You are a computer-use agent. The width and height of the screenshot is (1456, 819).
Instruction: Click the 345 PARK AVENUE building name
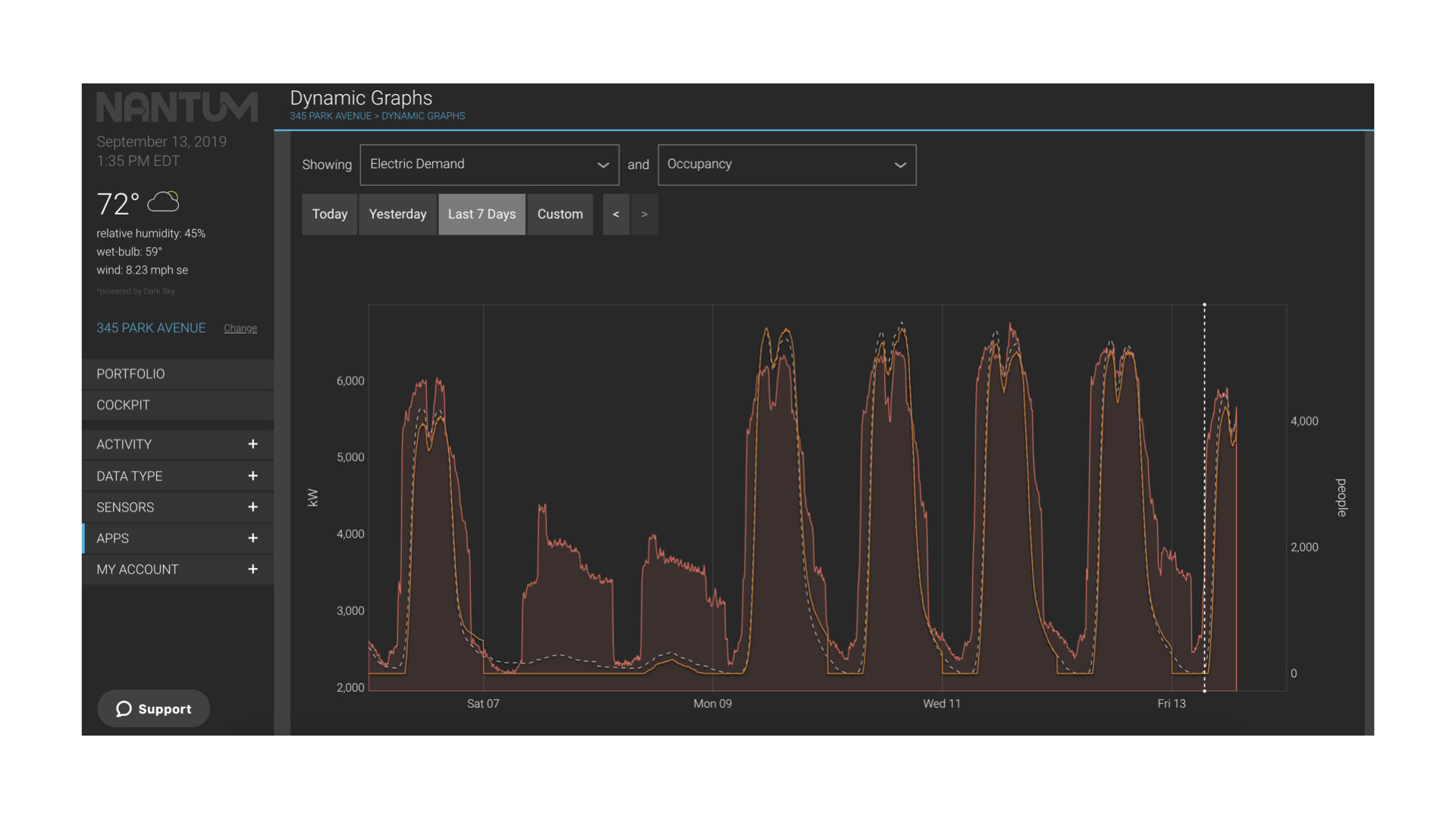(151, 328)
